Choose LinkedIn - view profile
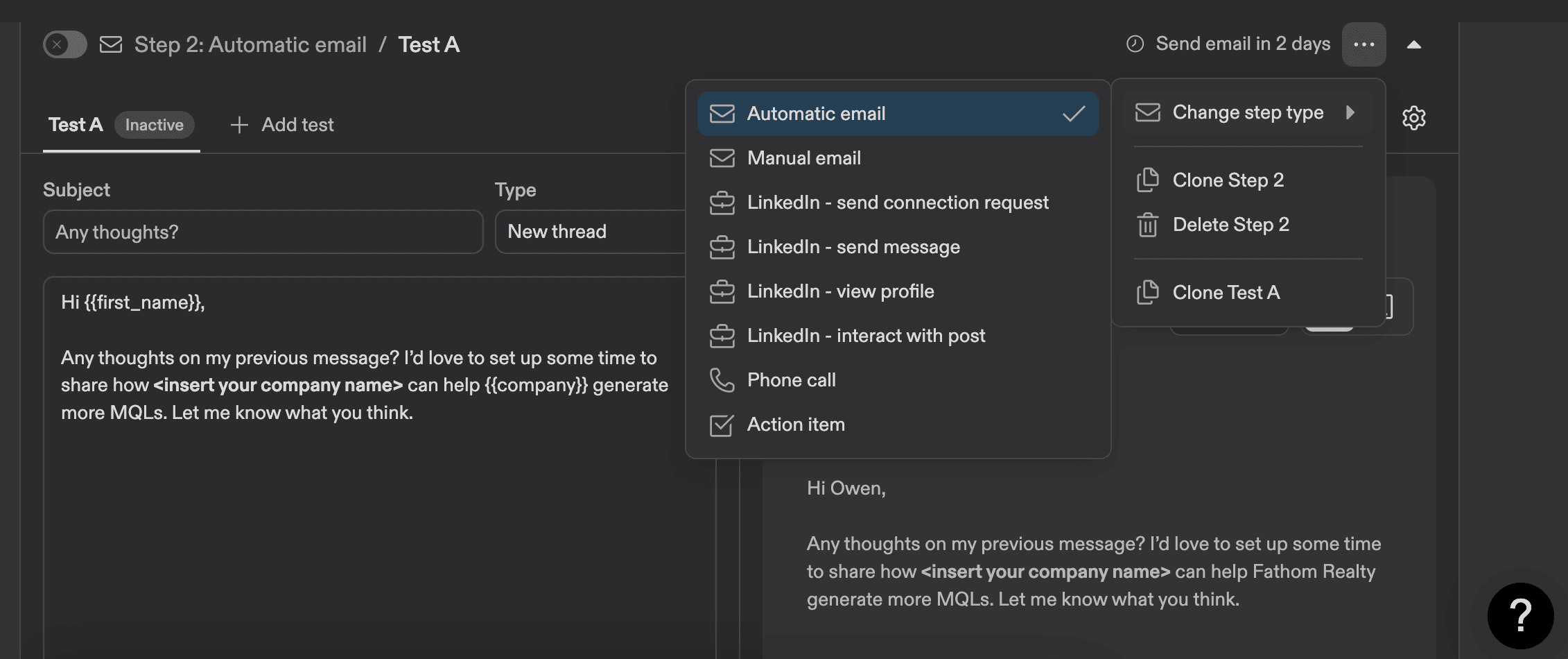The height and width of the screenshot is (659, 1568). [x=898, y=291]
